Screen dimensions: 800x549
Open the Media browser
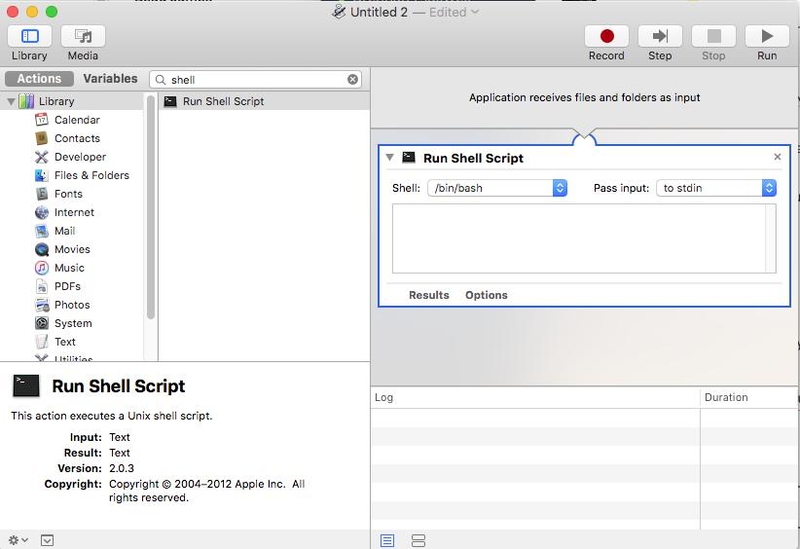tap(83, 36)
